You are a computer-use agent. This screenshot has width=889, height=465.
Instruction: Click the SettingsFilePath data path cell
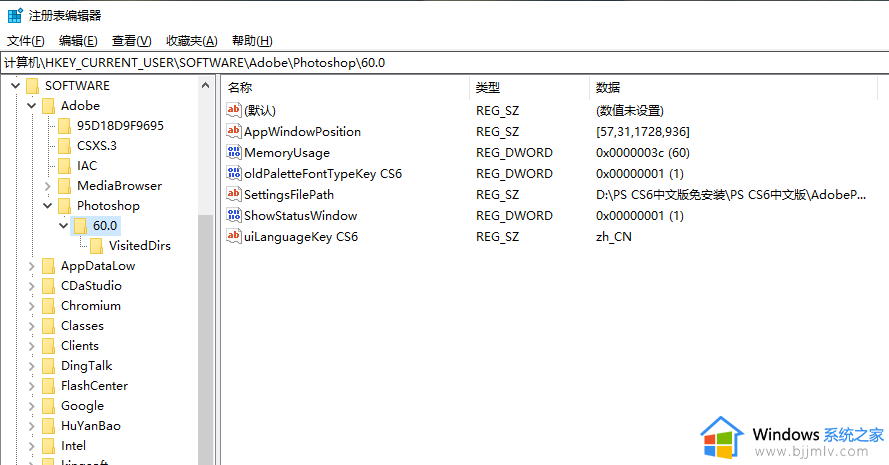(x=730, y=195)
